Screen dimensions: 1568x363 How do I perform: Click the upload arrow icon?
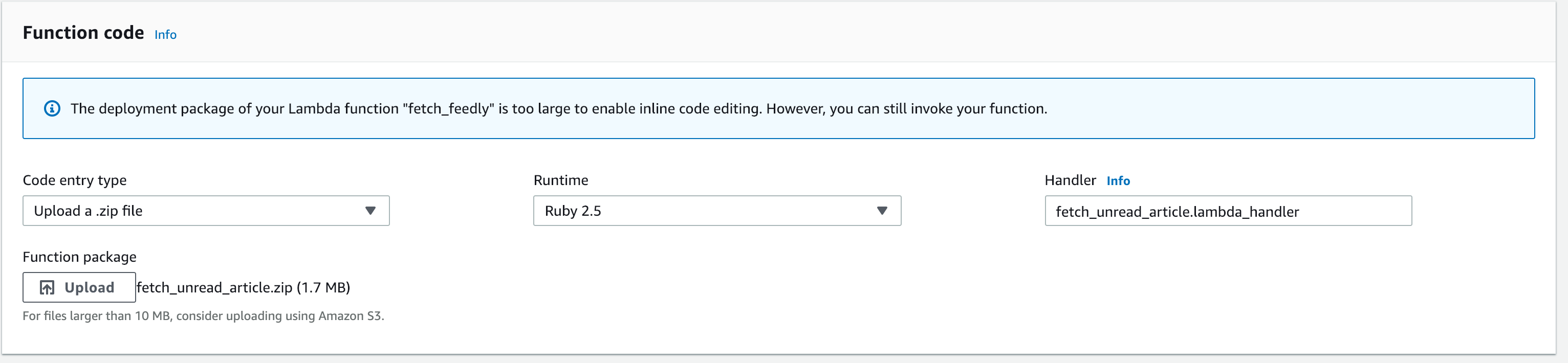47,288
